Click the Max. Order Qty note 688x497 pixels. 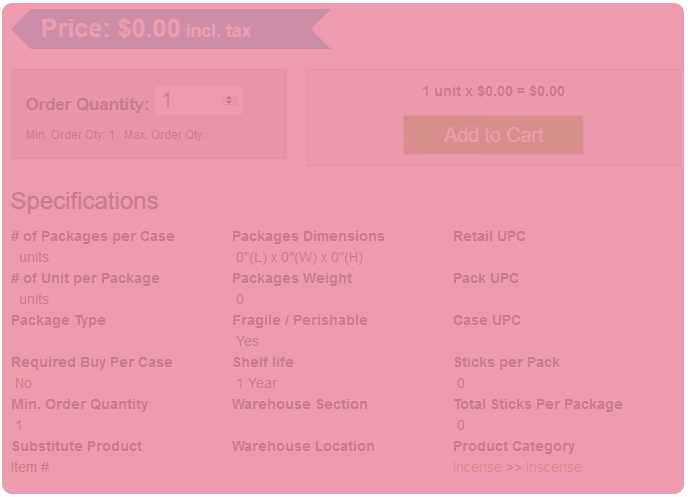[164, 135]
